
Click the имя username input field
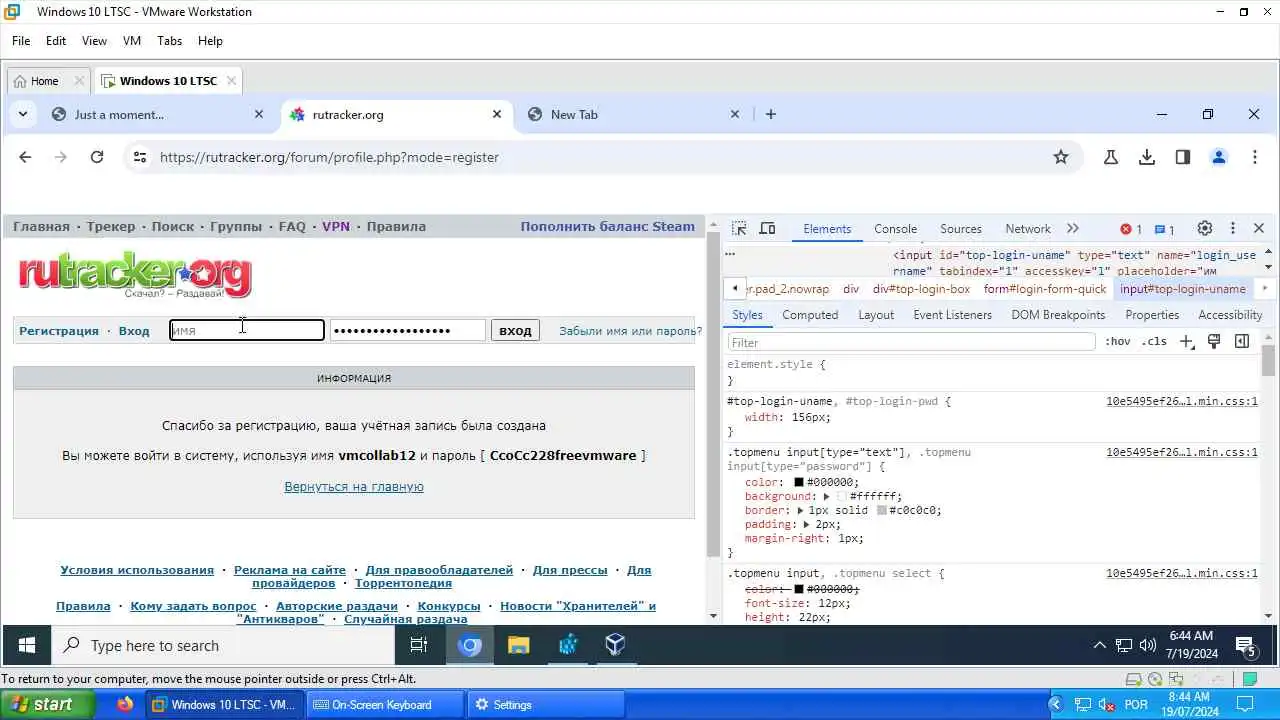(247, 330)
